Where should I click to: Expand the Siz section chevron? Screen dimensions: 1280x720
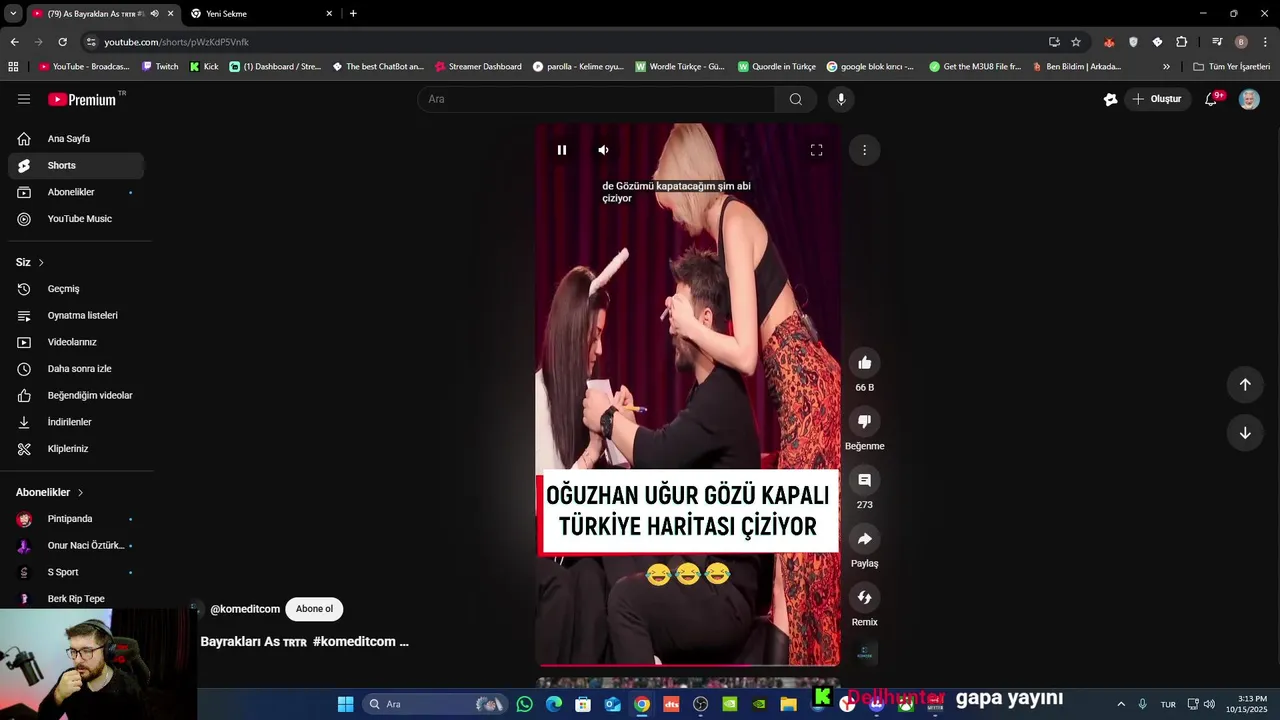point(41,263)
